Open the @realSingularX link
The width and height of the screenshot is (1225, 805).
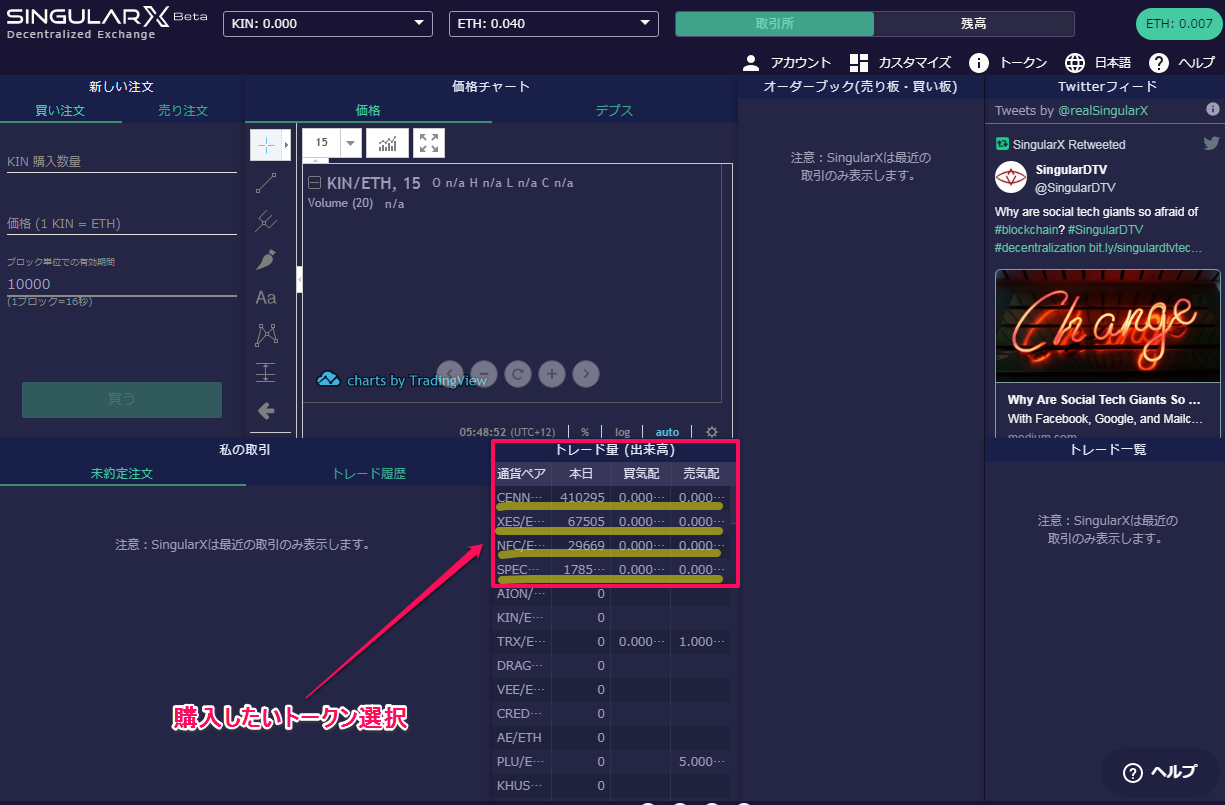click(1103, 110)
